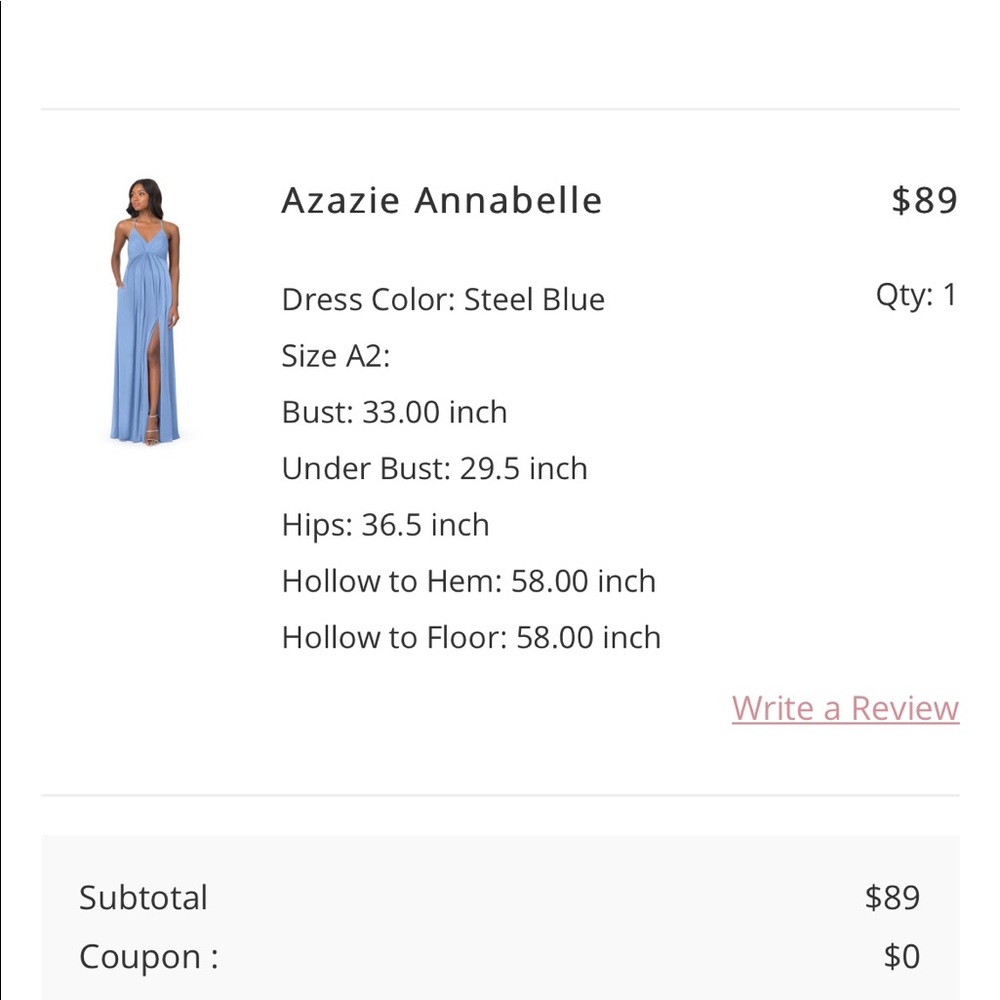
Task: Select the Hips: 36.5 inch text
Action: [x=386, y=524]
